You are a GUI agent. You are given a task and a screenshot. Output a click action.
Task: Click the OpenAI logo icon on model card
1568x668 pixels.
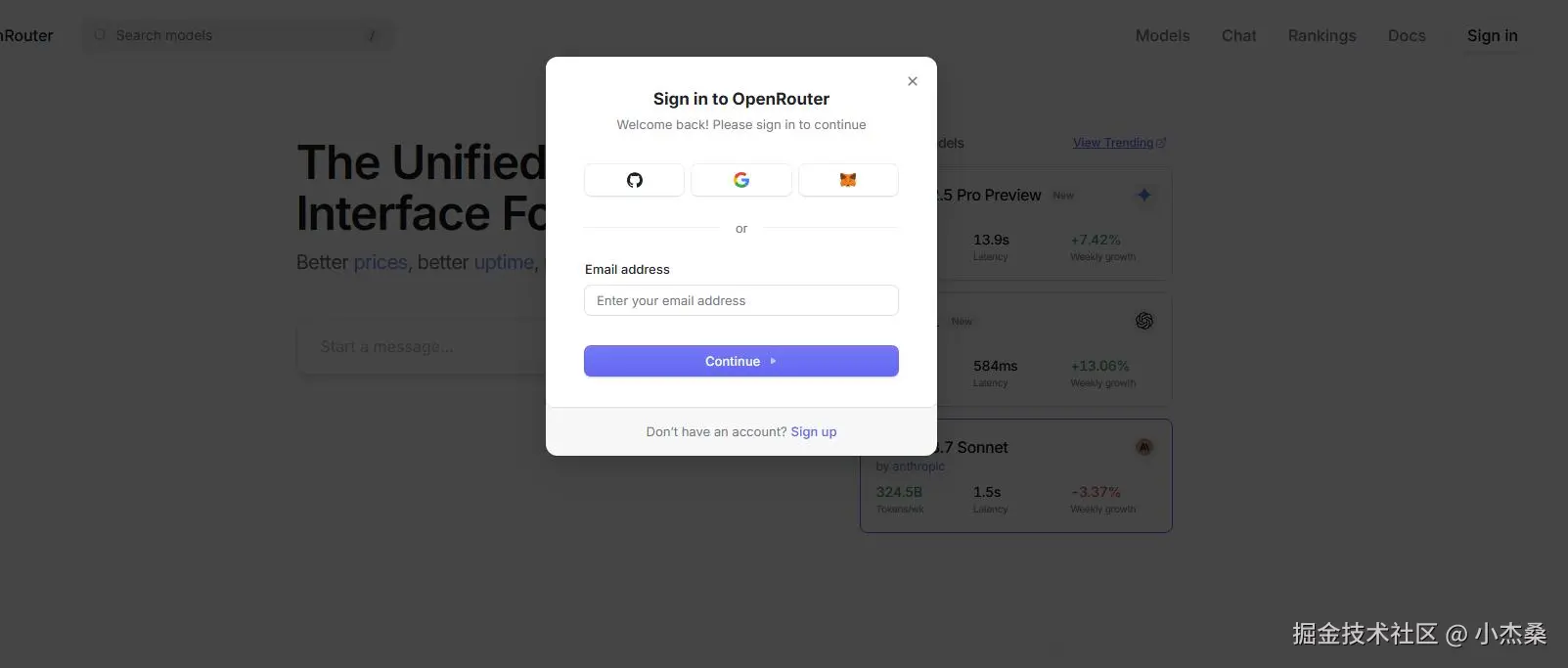[x=1143, y=321]
